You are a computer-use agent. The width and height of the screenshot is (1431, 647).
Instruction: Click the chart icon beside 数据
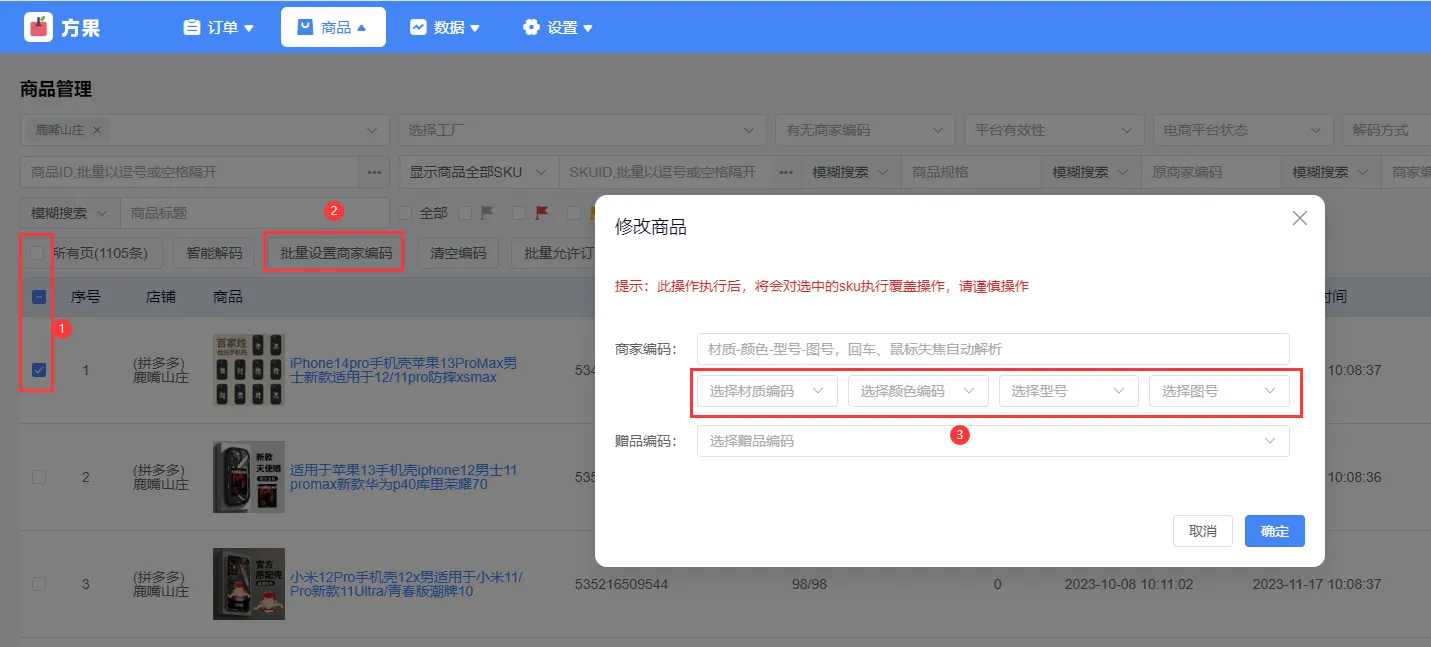(x=418, y=28)
